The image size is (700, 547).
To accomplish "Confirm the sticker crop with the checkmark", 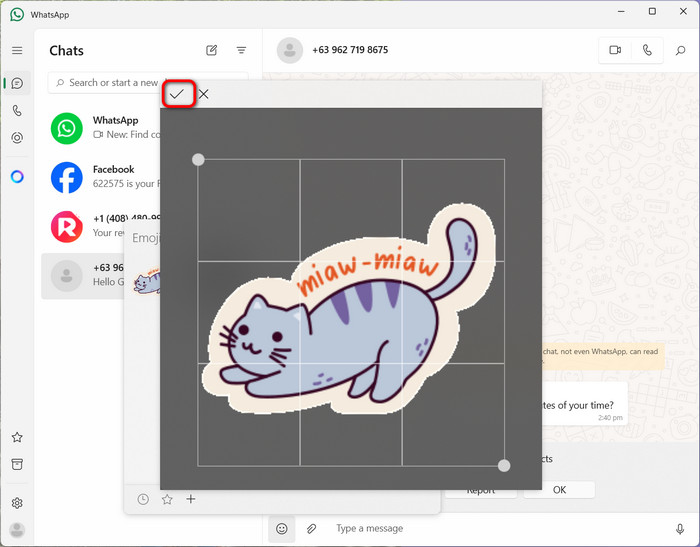I will (177, 94).
